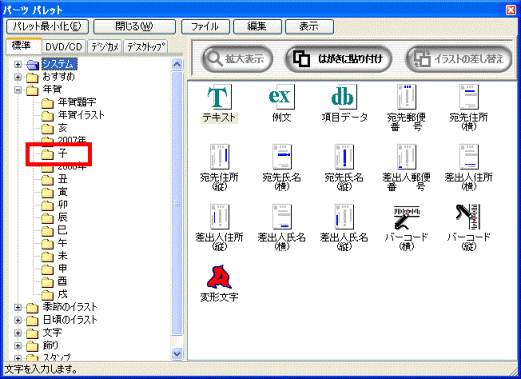Click the tree scrollbar up arrow
Image resolution: width=521 pixels, height=379 pixels.
pos(177,64)
